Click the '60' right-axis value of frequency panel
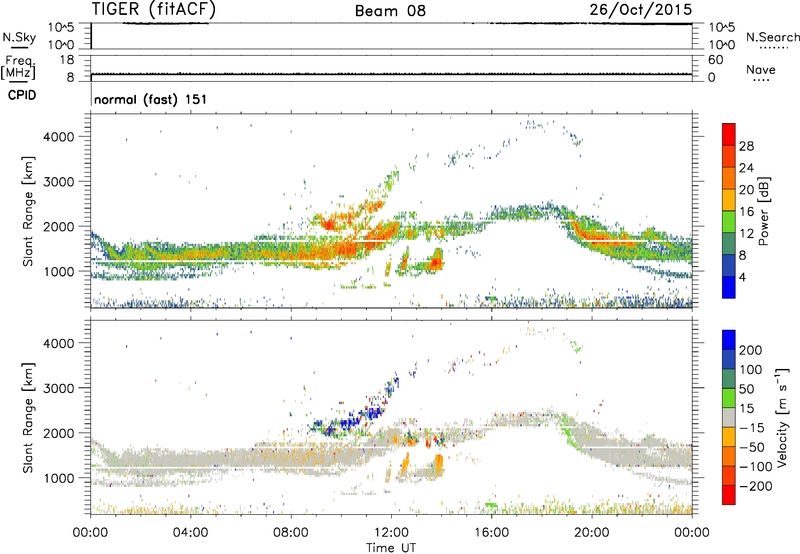The height and width of the screenshot is (554, 800). click(715, 60)
